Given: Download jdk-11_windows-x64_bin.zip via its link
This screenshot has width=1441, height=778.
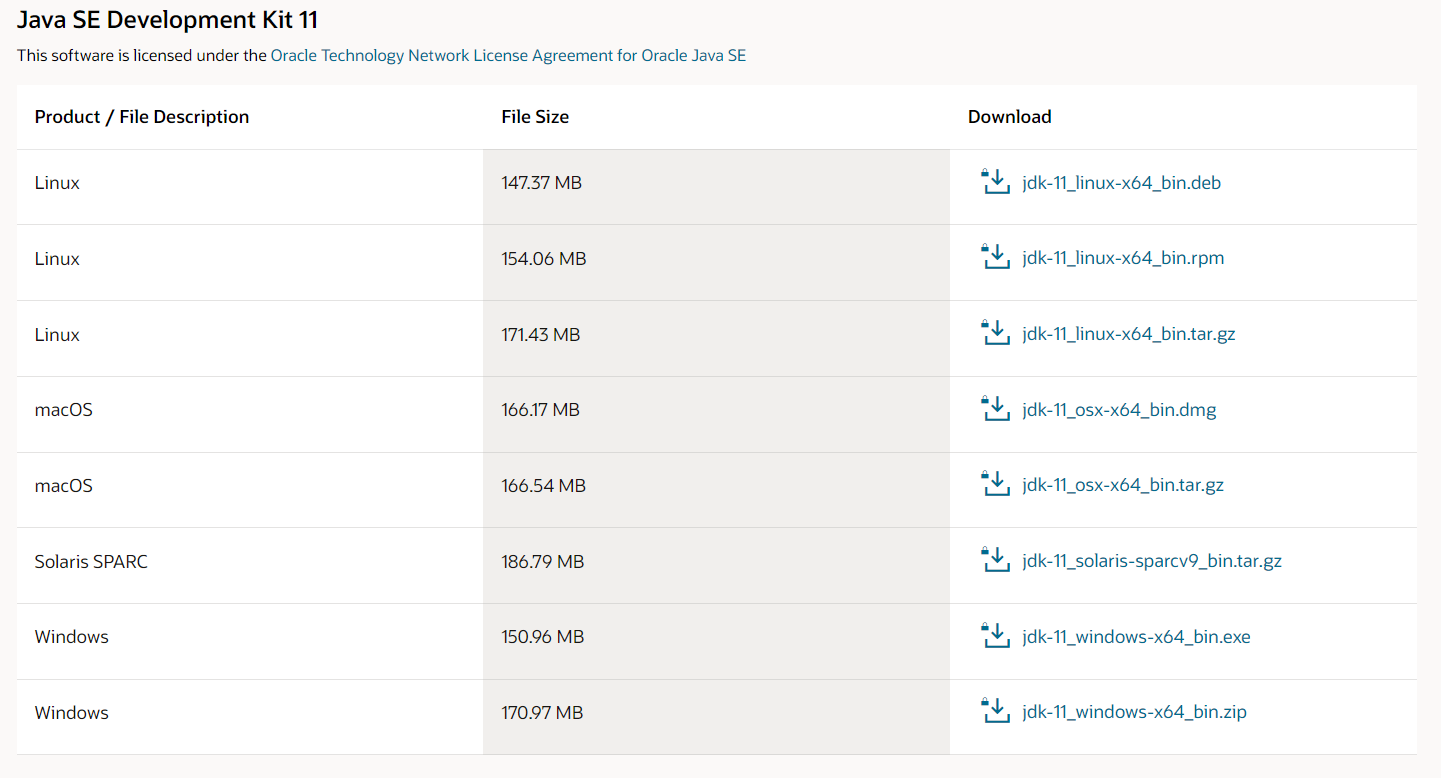Looking at the screenshot, I should (x=1134, y=713).
